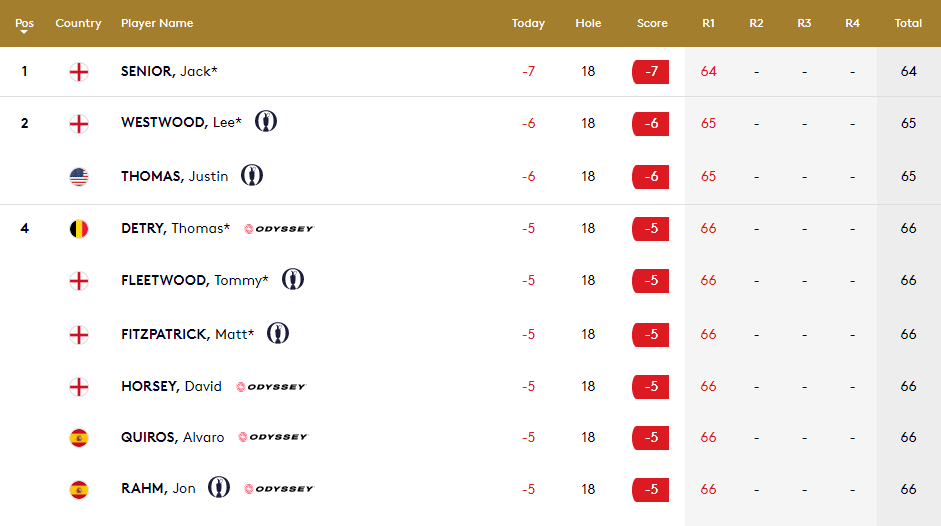The image size is (941, 526).
Task: Click the Odyssey logo next to David Horsey
Action: pos(271,387)
